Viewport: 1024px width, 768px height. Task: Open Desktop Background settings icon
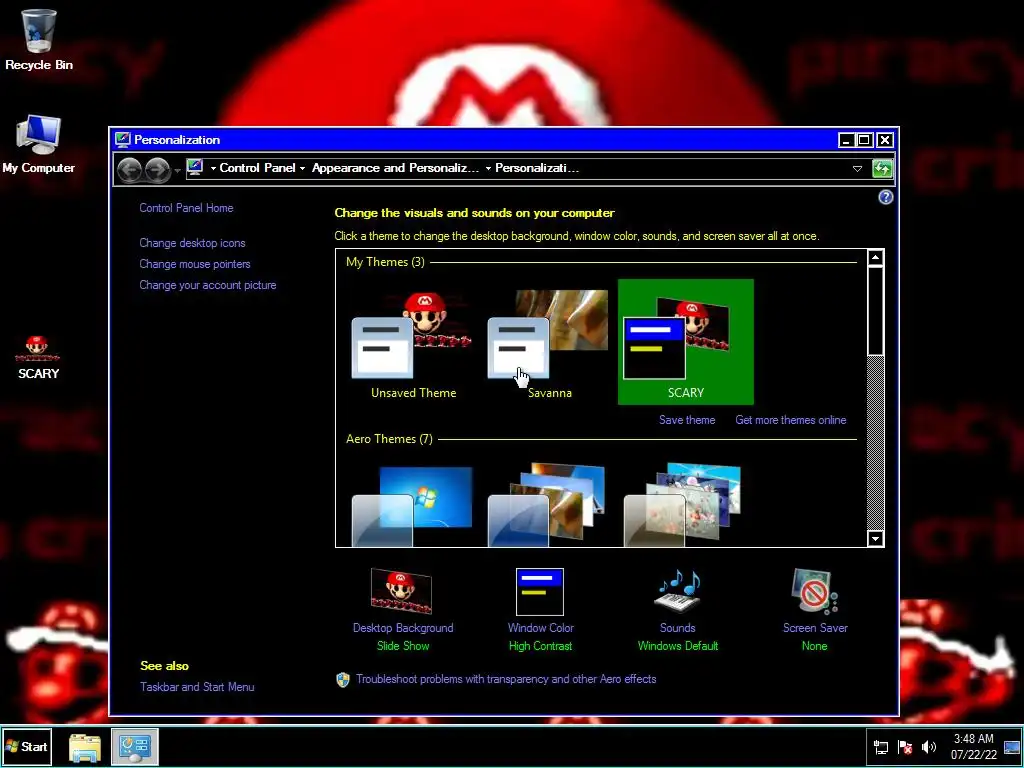402,591
